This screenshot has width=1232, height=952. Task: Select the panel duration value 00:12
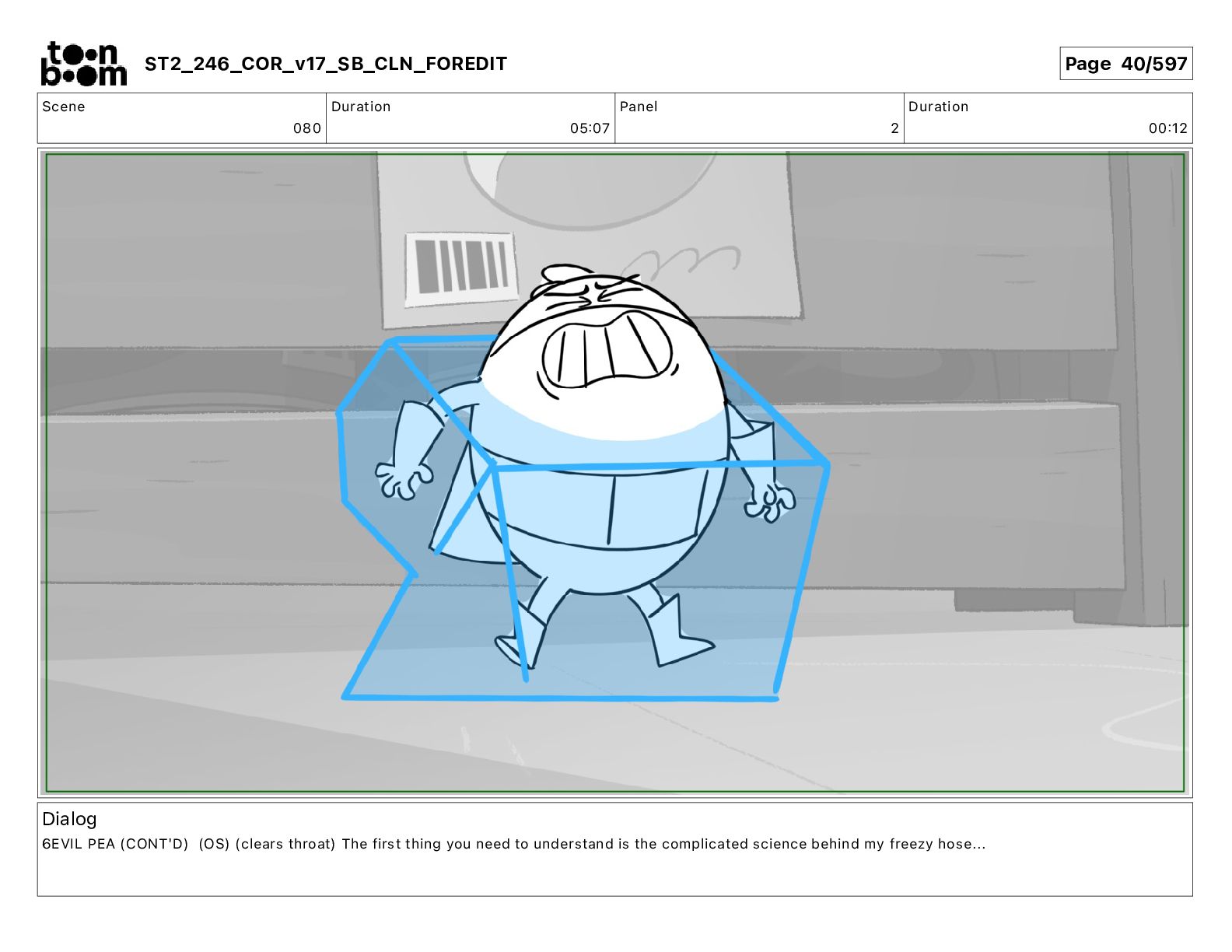1168,128
